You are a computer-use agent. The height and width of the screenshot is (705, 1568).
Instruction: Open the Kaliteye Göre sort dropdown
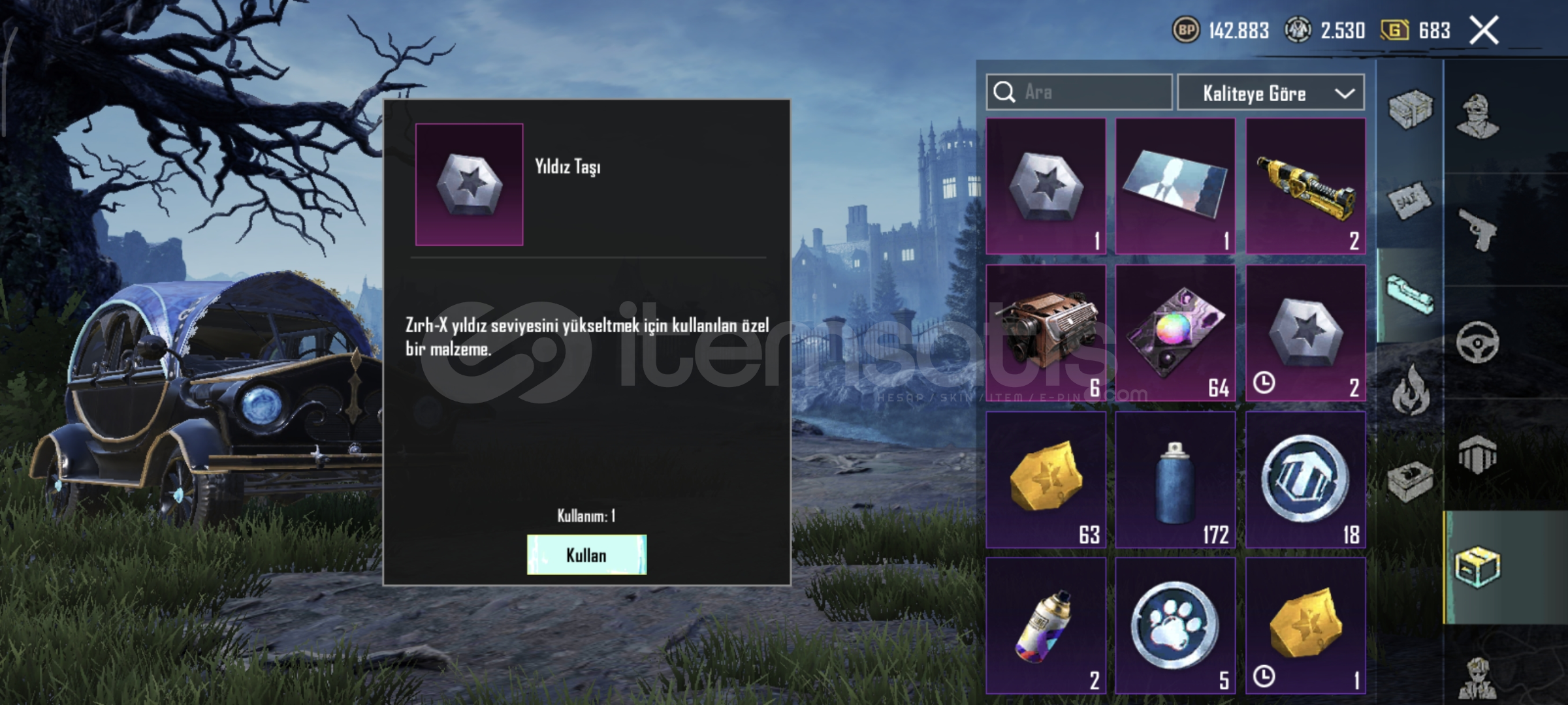(x=1271, y=93)
